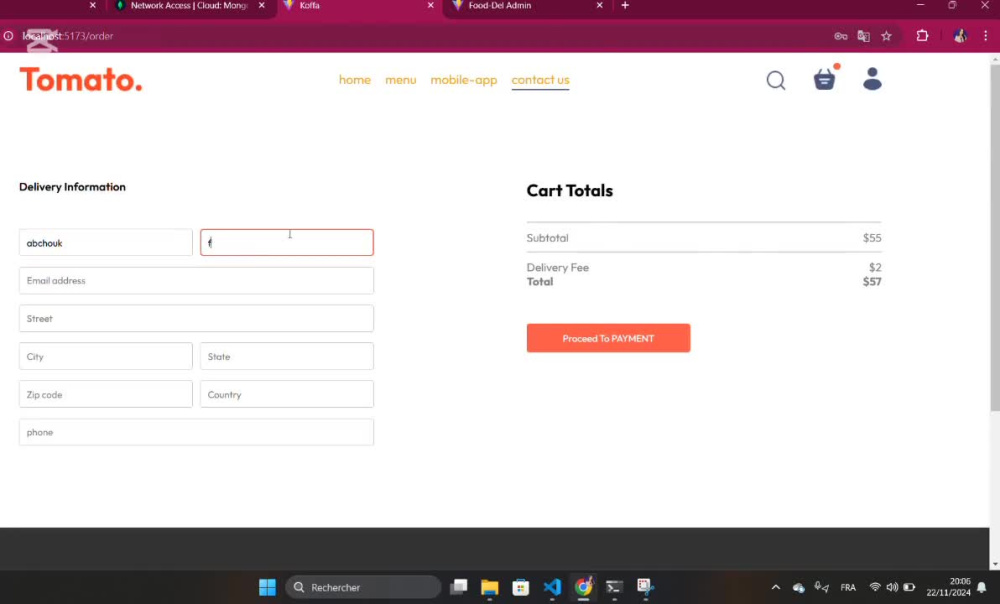Open the Wi-Fi network tray icon
The width and height of the screenshot is (1000, 604).
[x=875, y=587]
